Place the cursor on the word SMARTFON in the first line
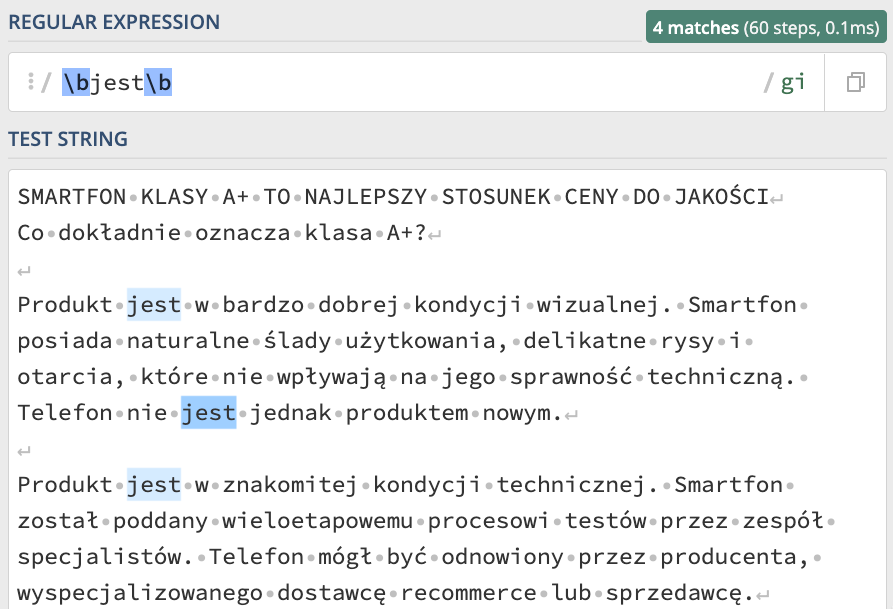 [72, 197]
